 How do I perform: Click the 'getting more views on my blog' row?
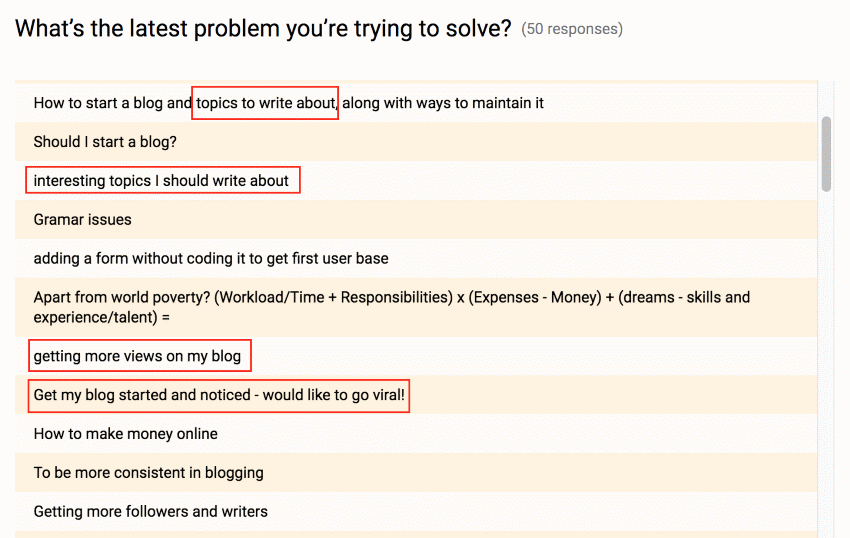click(x=416, y=356)
